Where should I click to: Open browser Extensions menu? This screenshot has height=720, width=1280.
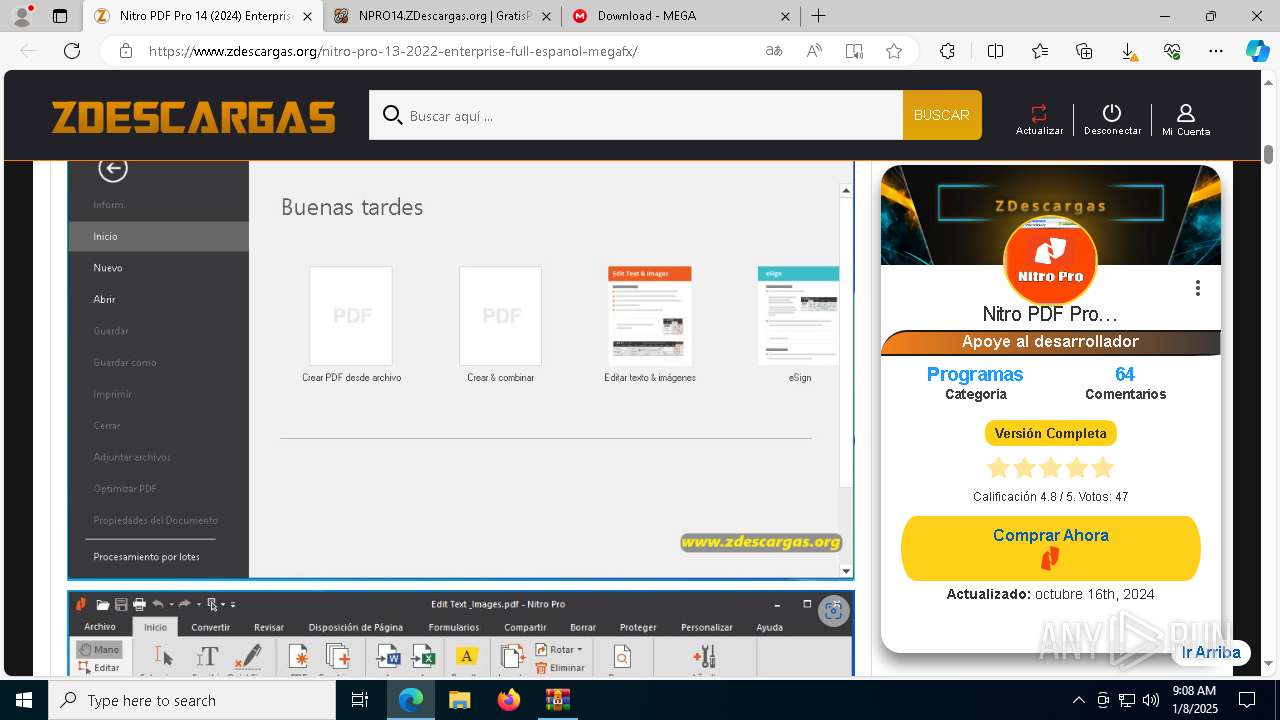pyautogui.click(x=947, y=51)
